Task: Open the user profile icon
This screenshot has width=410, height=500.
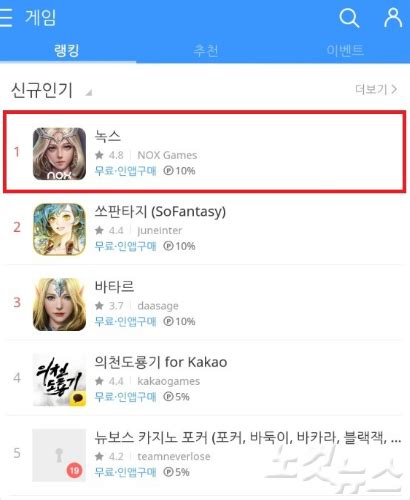Action: point(393,17)
